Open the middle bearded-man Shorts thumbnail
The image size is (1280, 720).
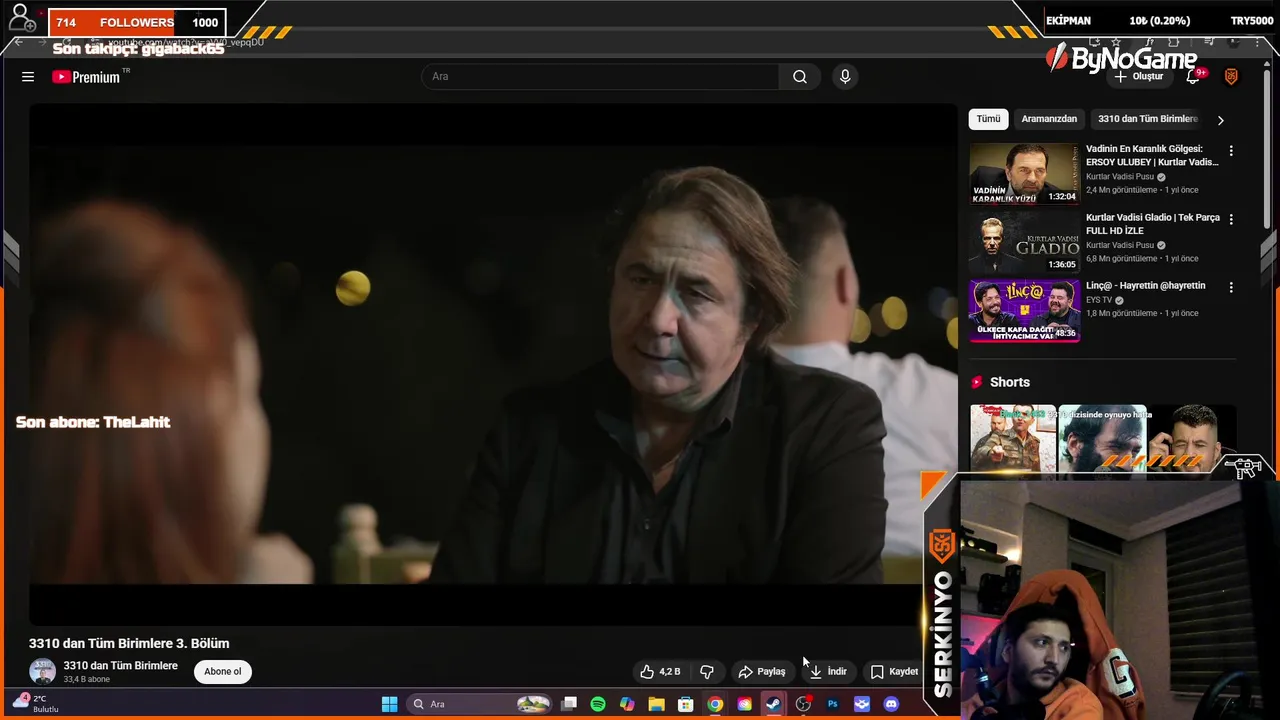click(x=1102, y=438)
